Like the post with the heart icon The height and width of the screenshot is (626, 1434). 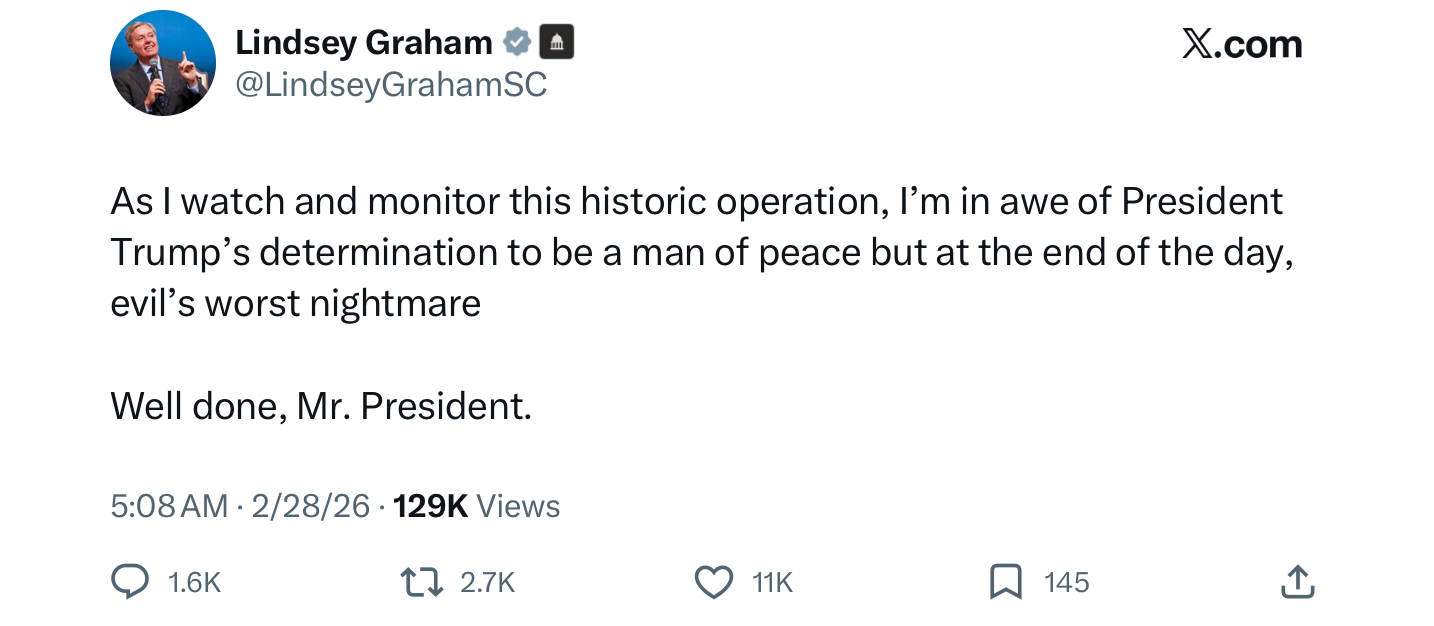click(713, 582)
